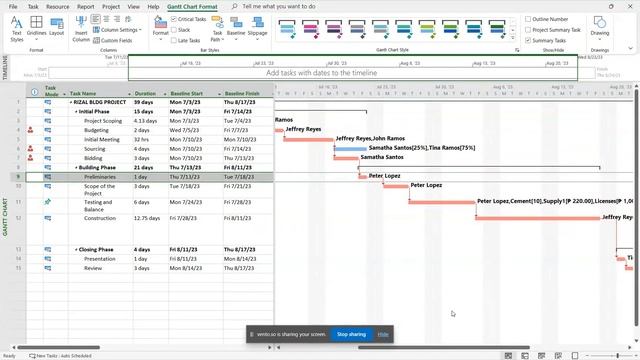Switch to the Project tab

111,7
